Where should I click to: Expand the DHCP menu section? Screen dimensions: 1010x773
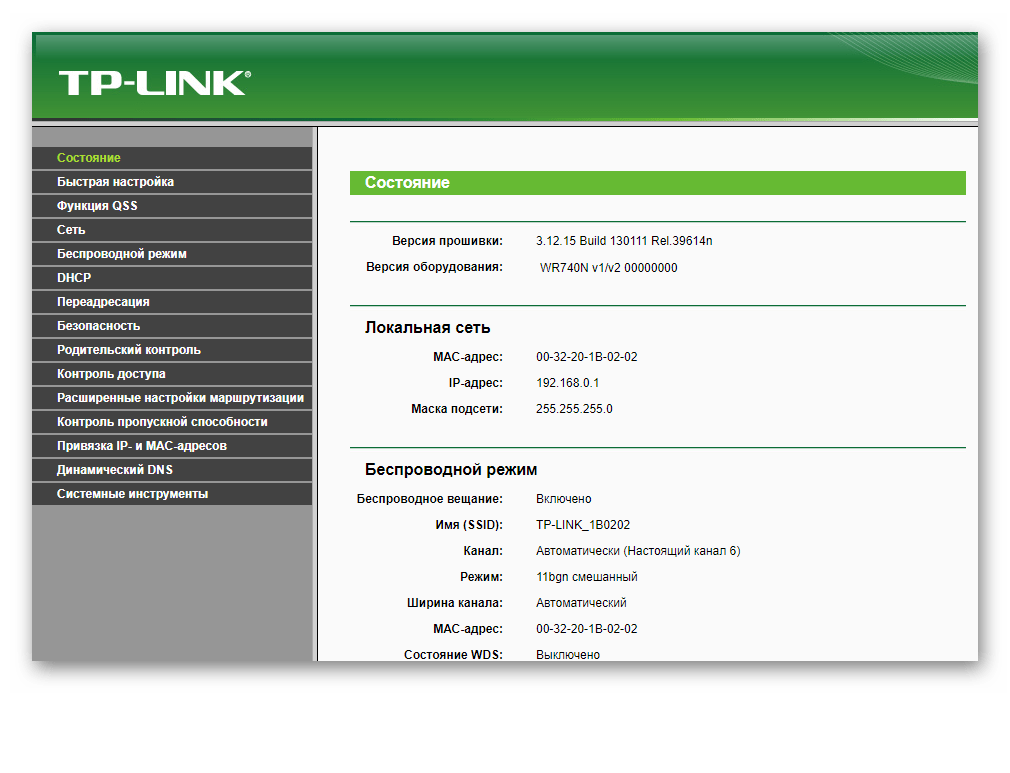74,278
